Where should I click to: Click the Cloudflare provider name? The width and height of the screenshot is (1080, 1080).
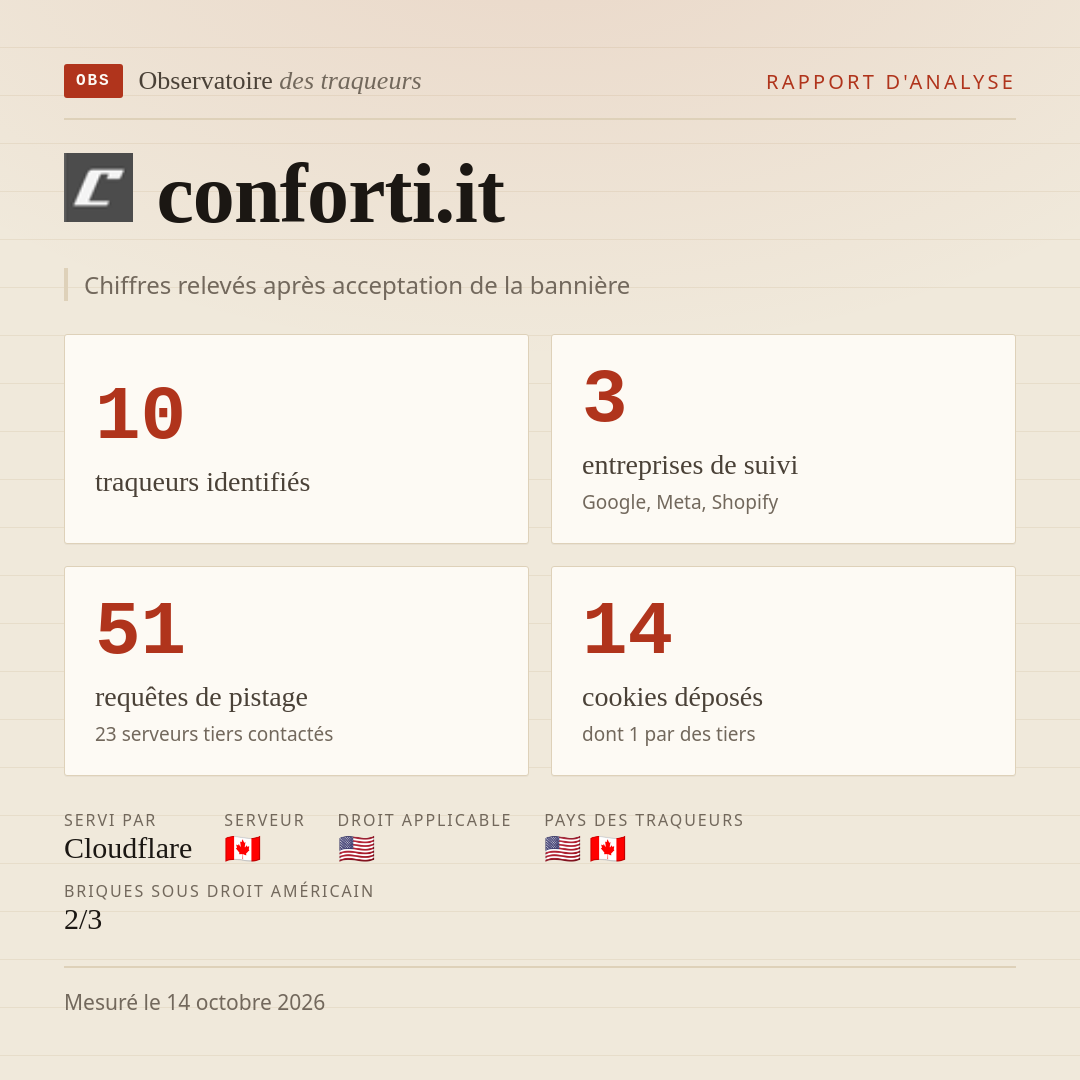point(128,849)
